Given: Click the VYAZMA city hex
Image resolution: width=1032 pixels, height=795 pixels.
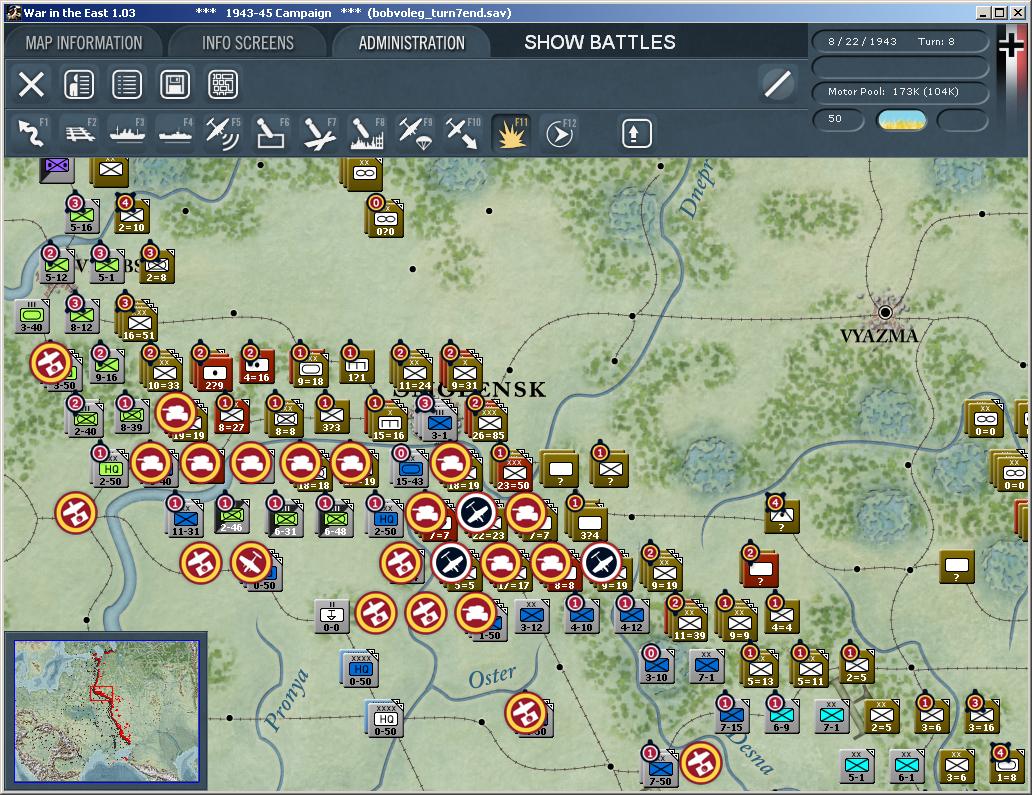Looking at the screenshot, I should click(885, 312).
